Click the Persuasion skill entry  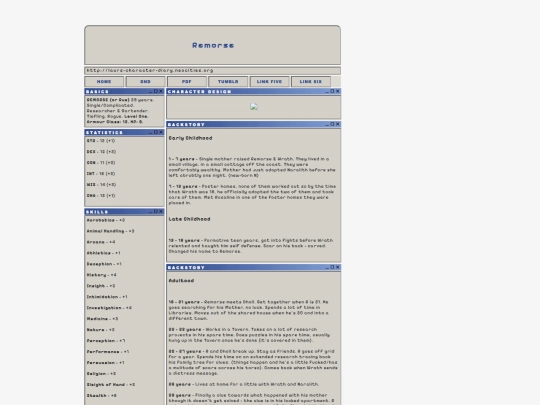pos(105,363)
